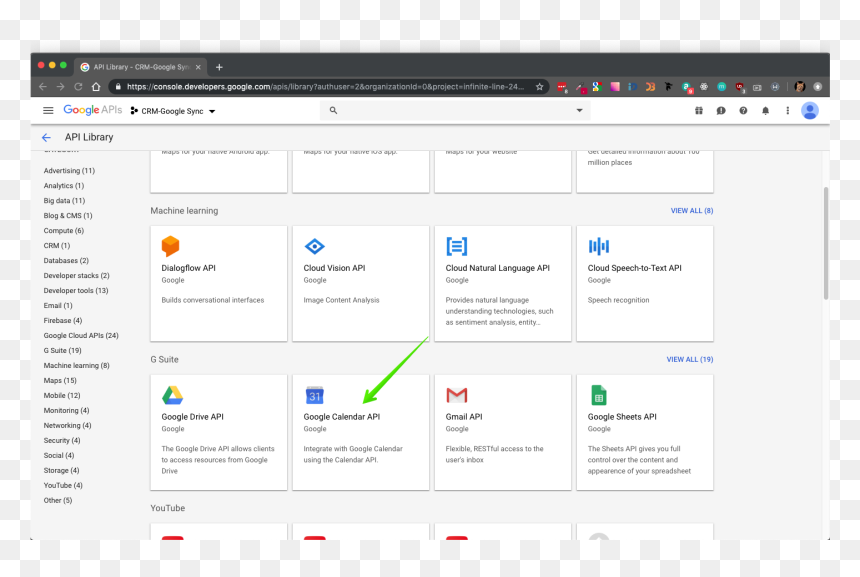Filter by Databases (2) category
The height and width of the screenshot is (577, 860).
click(66, 261)
